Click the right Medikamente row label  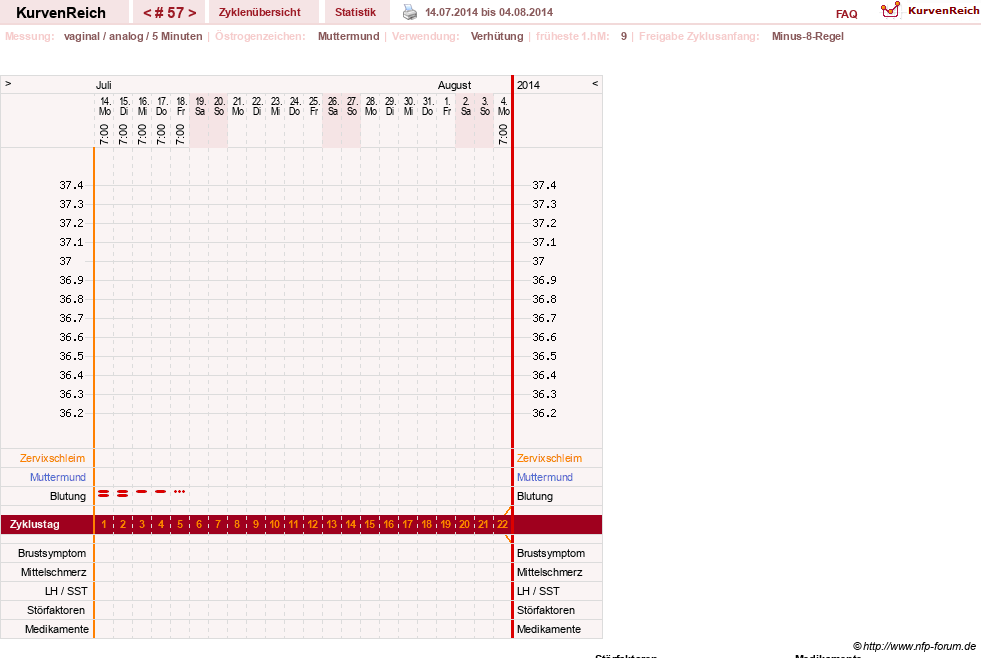pyautogui.click(x=549, y=629)
